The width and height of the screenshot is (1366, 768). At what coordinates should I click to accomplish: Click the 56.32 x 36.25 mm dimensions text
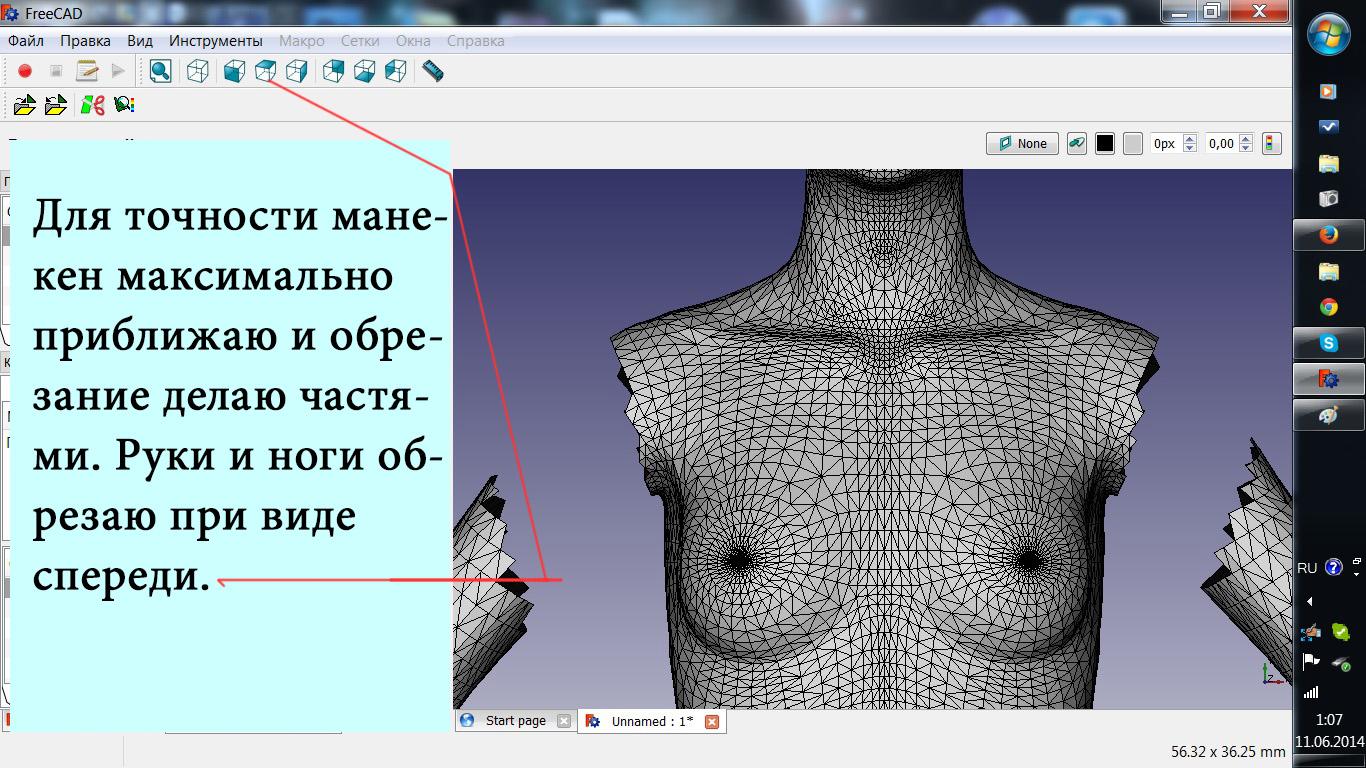click(x=1228, y=751)
